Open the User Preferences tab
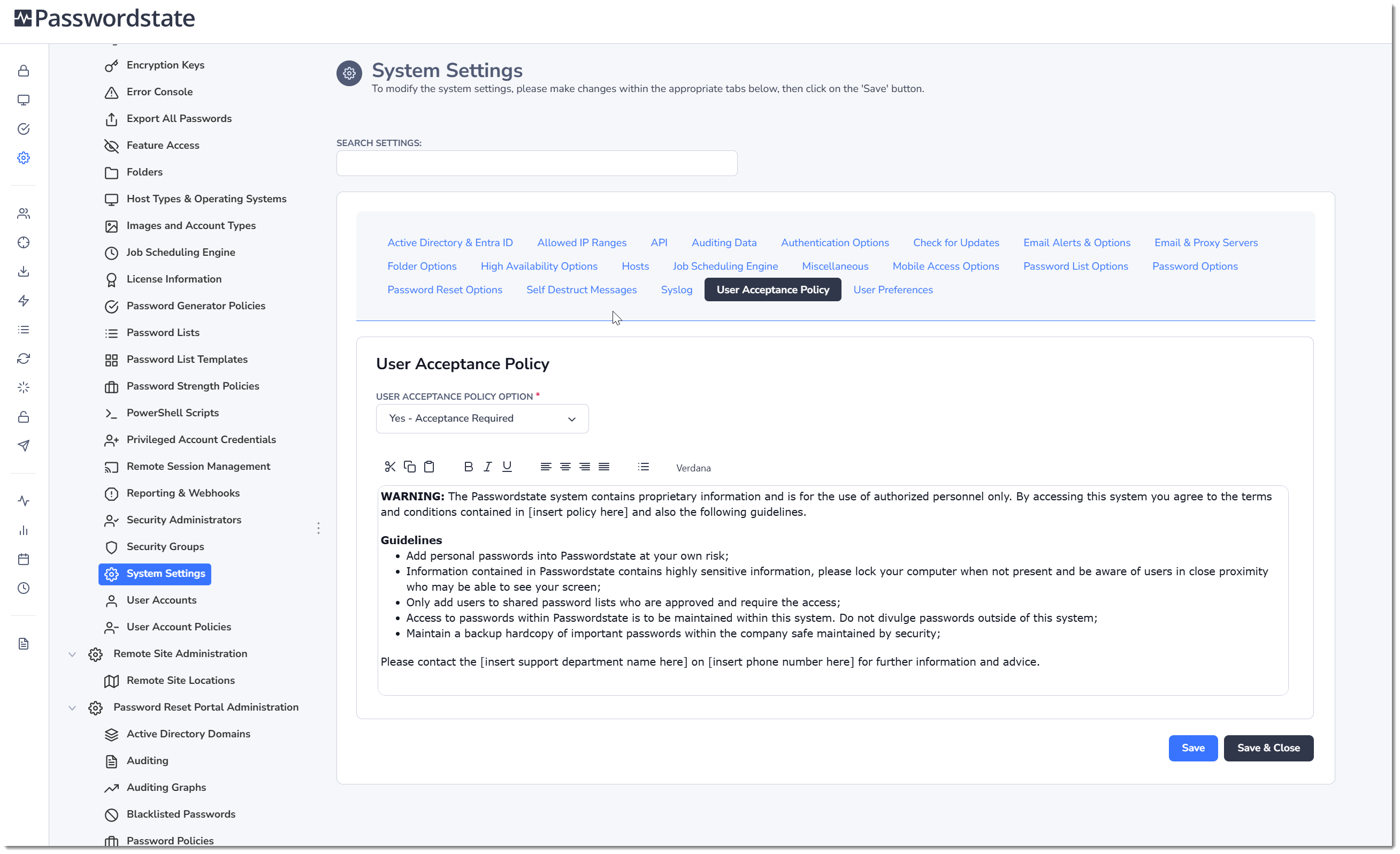1400x854 pixels. click(x=893, y=290)
